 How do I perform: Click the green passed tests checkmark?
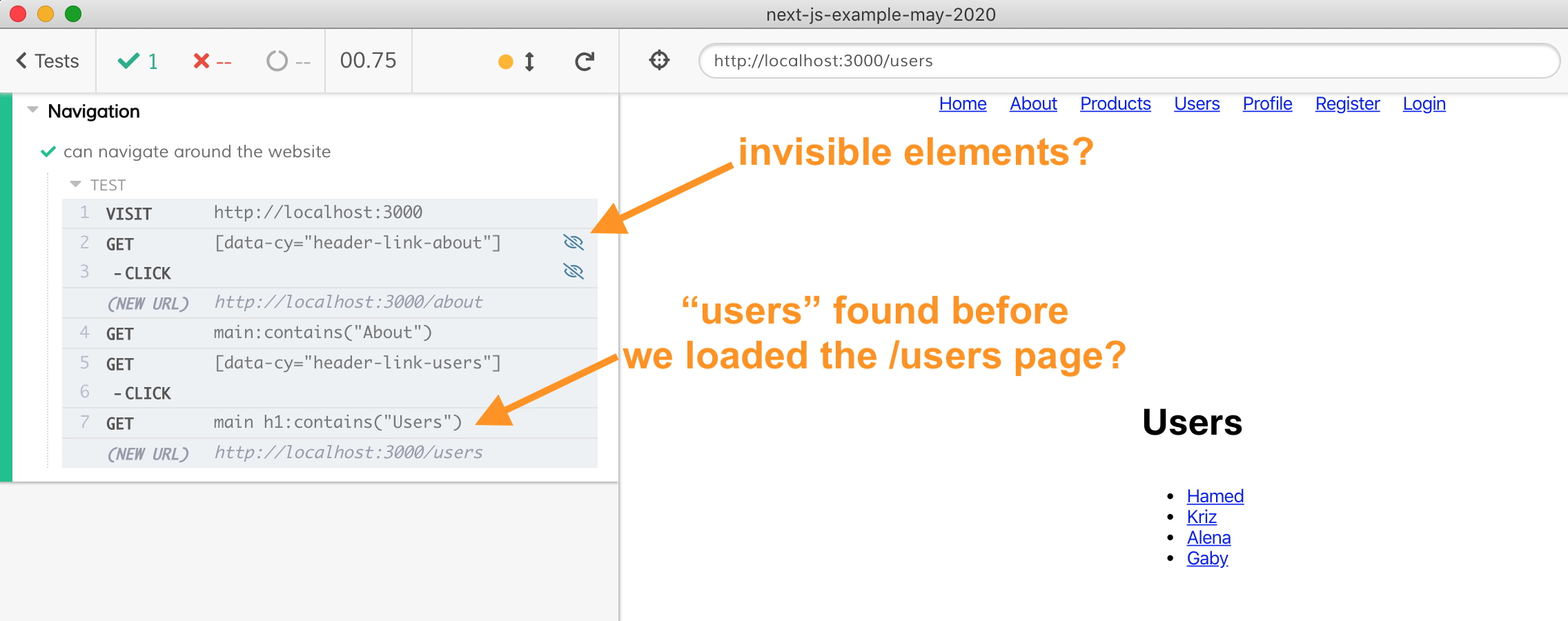[128, 61]
